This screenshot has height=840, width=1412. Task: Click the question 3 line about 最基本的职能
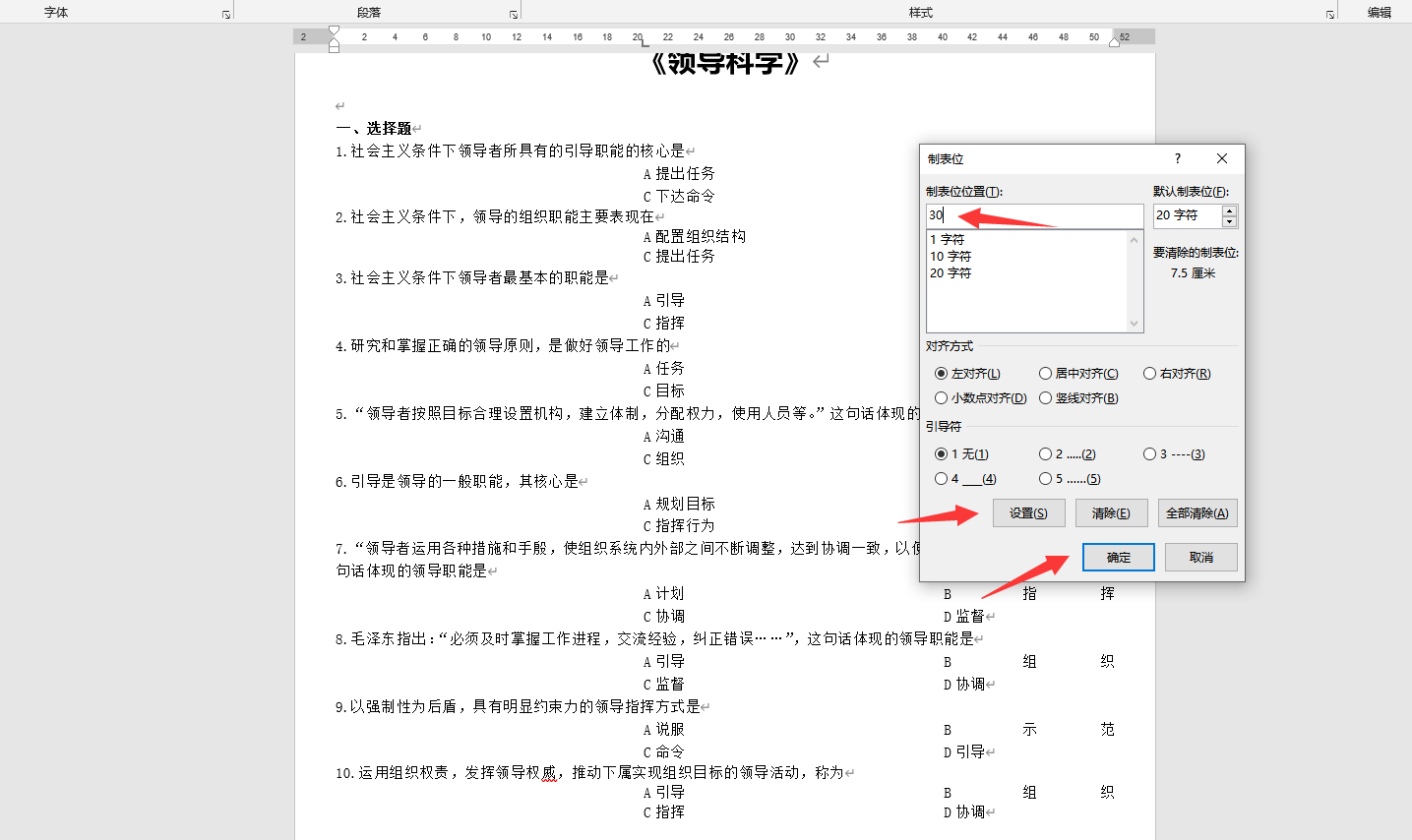click(472, 278)
